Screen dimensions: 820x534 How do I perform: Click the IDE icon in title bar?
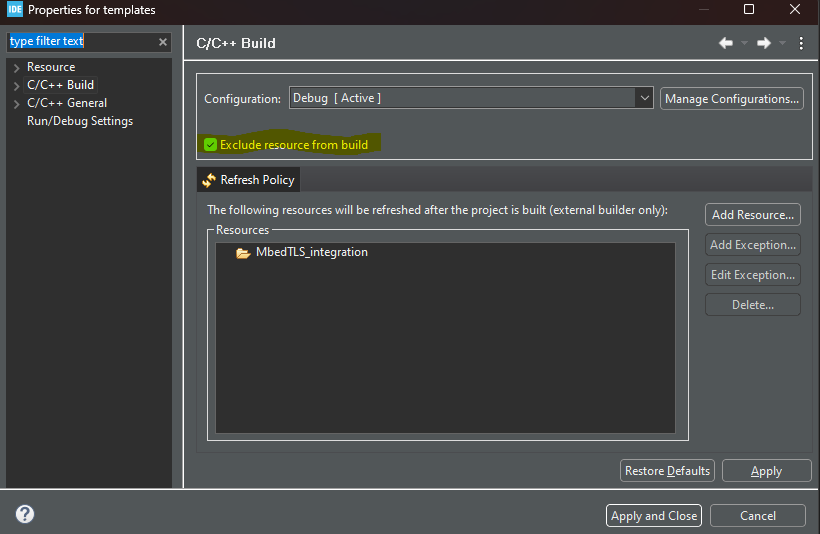[15, 10]
